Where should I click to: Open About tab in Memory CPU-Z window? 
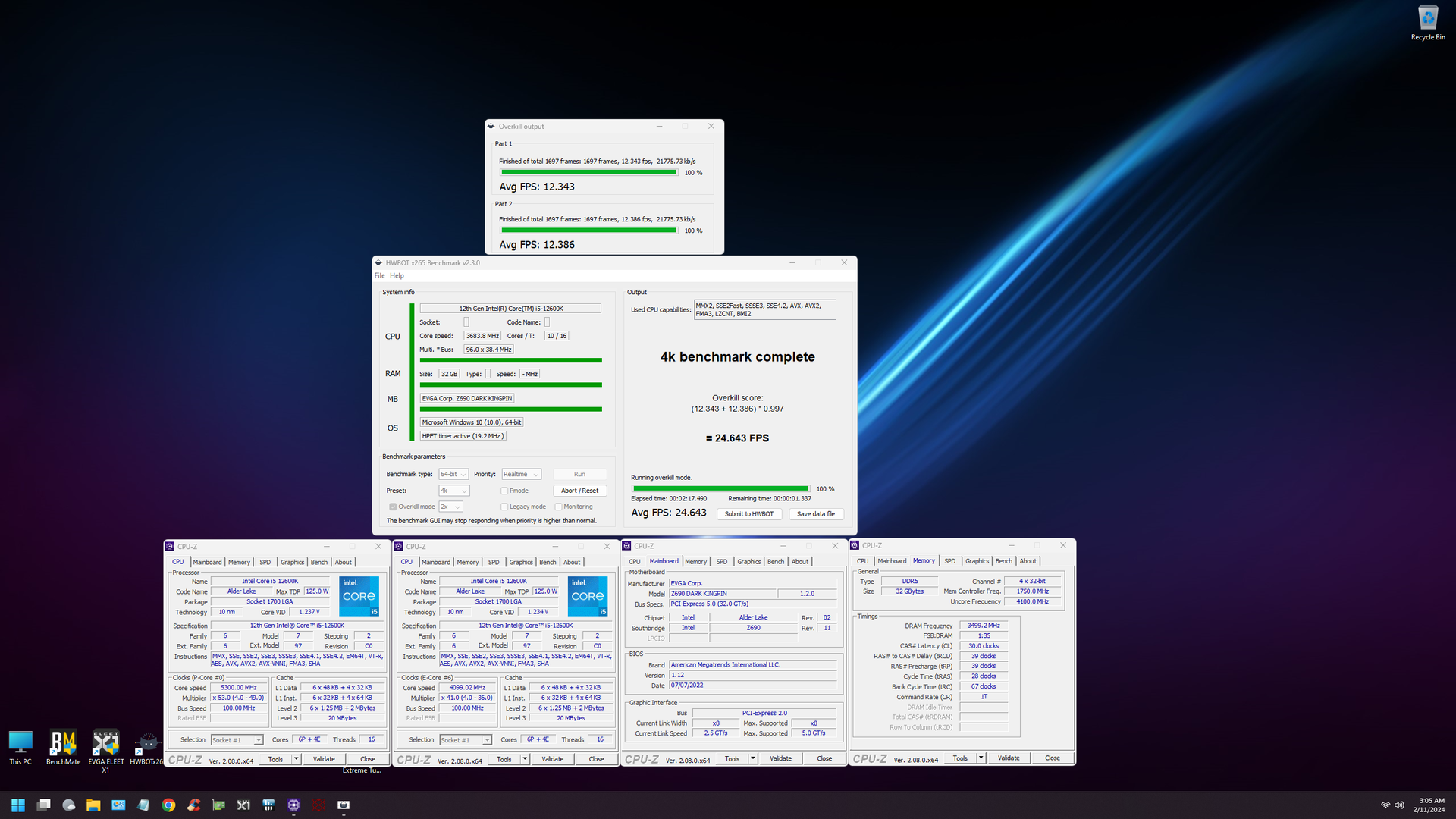point(1028,561)
